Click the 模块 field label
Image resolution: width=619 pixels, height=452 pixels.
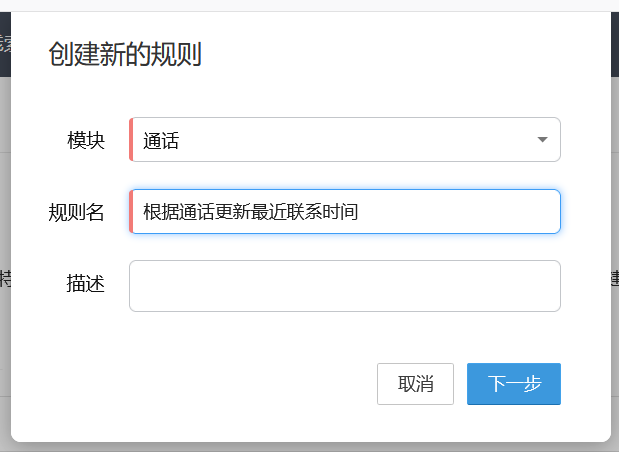(86, 141)
